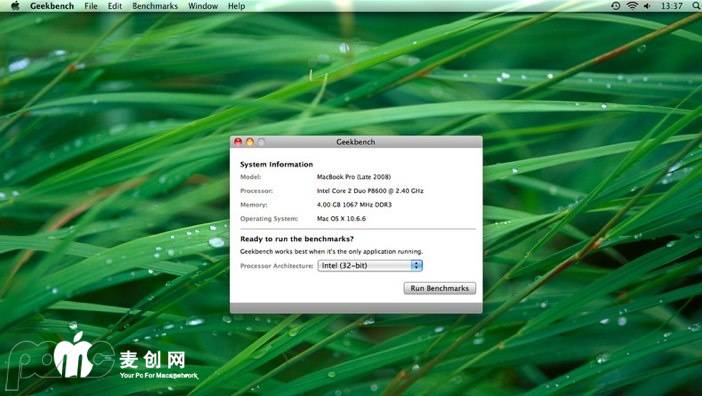Click the Geekbench window title bar text

coord(355,142)
